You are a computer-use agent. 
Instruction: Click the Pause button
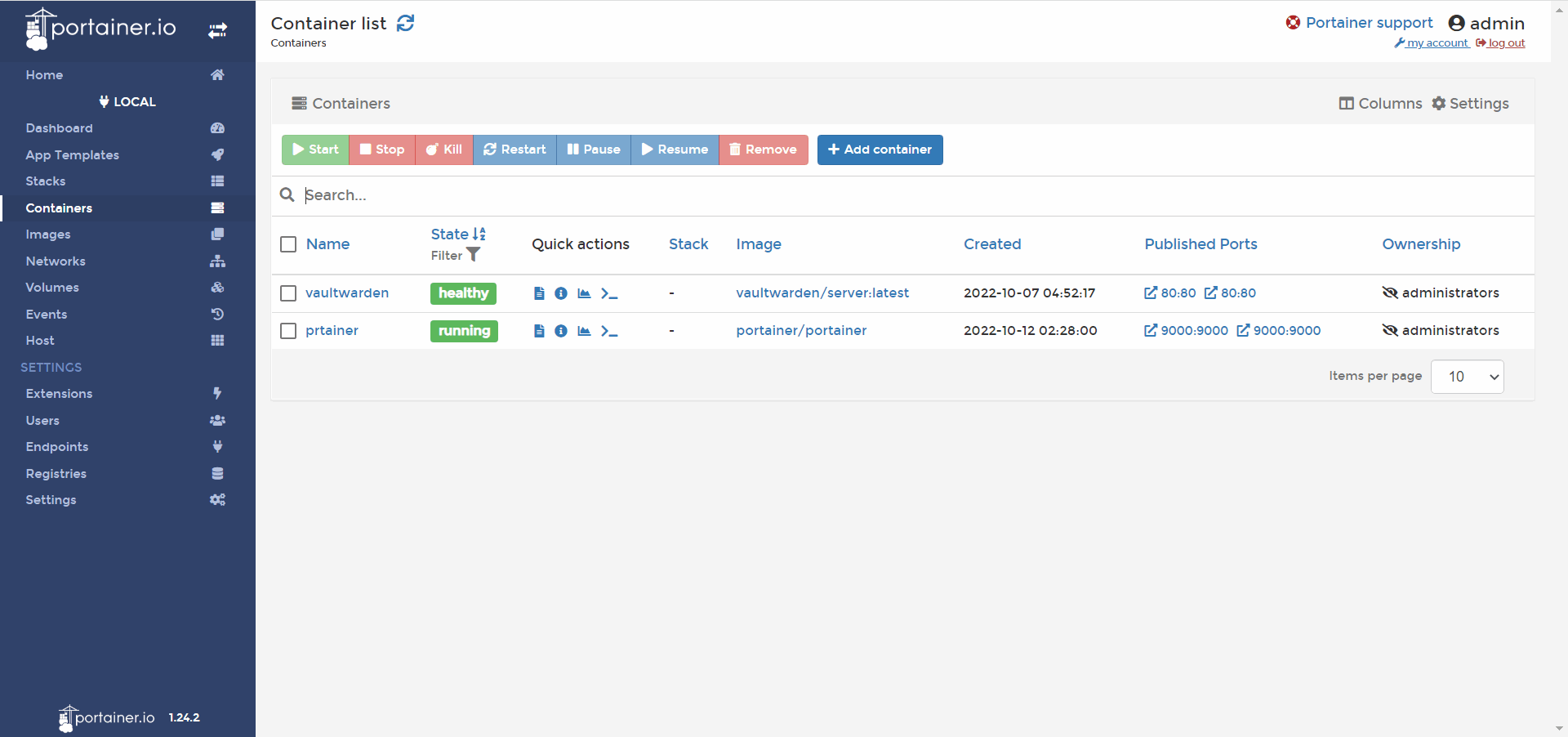click(594, 150)
